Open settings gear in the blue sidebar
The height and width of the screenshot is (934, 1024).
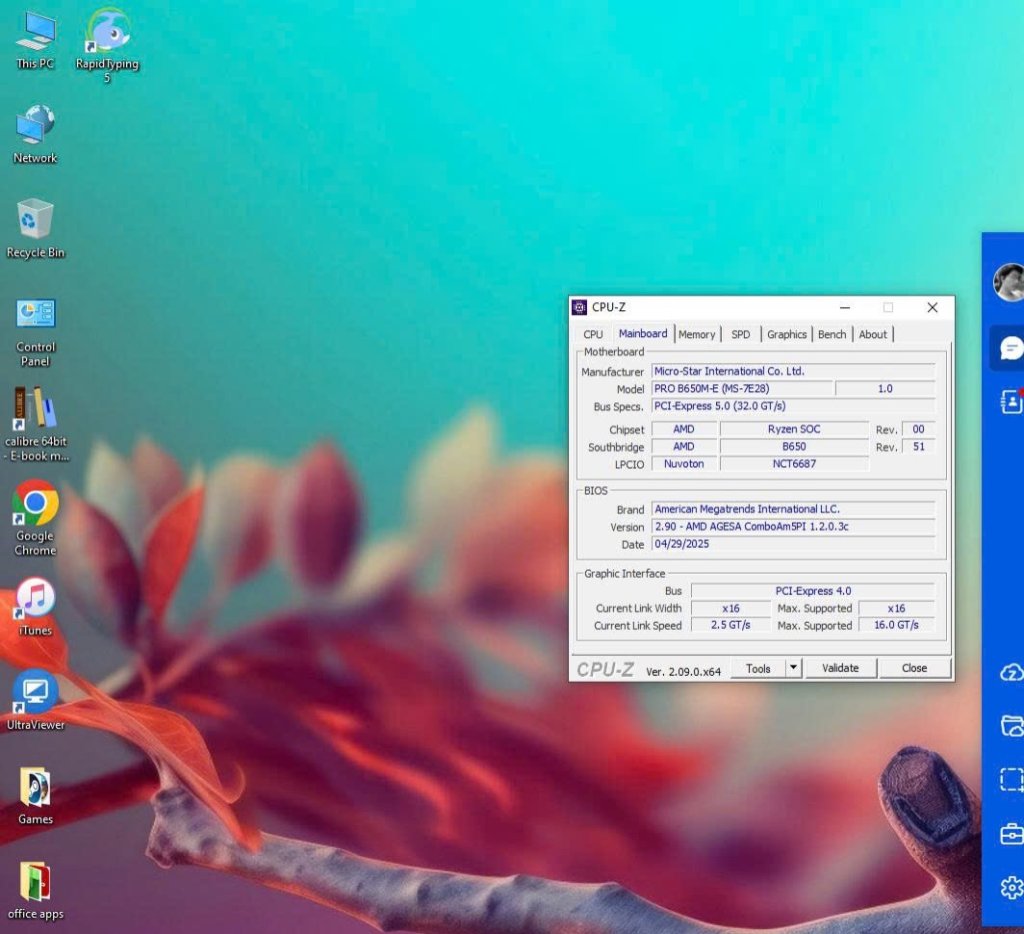tap(1012, 888)
